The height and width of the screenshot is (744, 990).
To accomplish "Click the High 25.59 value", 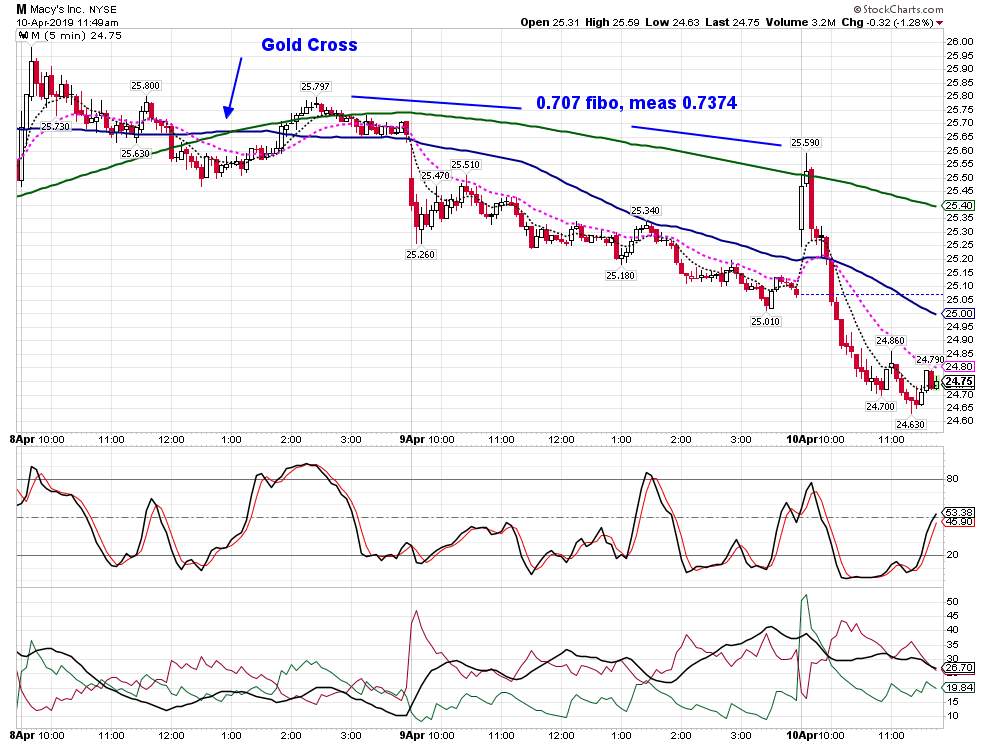I will [x=612, y=22].
